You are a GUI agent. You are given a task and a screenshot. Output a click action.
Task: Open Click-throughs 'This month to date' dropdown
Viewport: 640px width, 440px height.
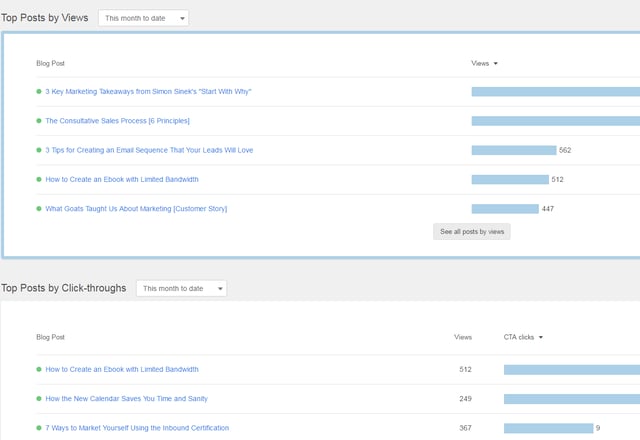pos(181,288)
